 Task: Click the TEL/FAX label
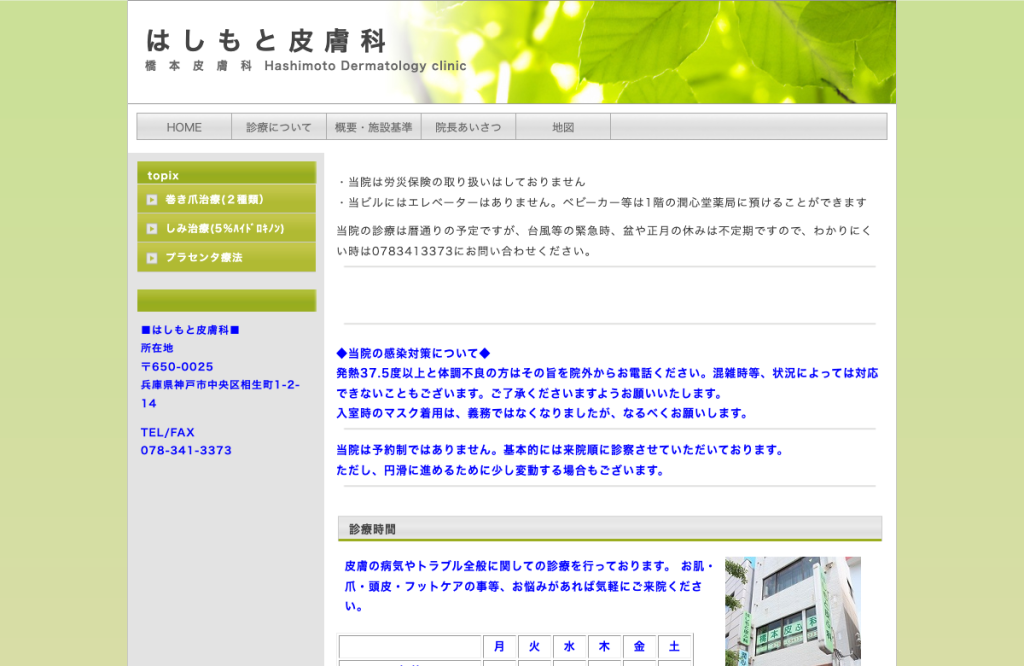[167, 432]
